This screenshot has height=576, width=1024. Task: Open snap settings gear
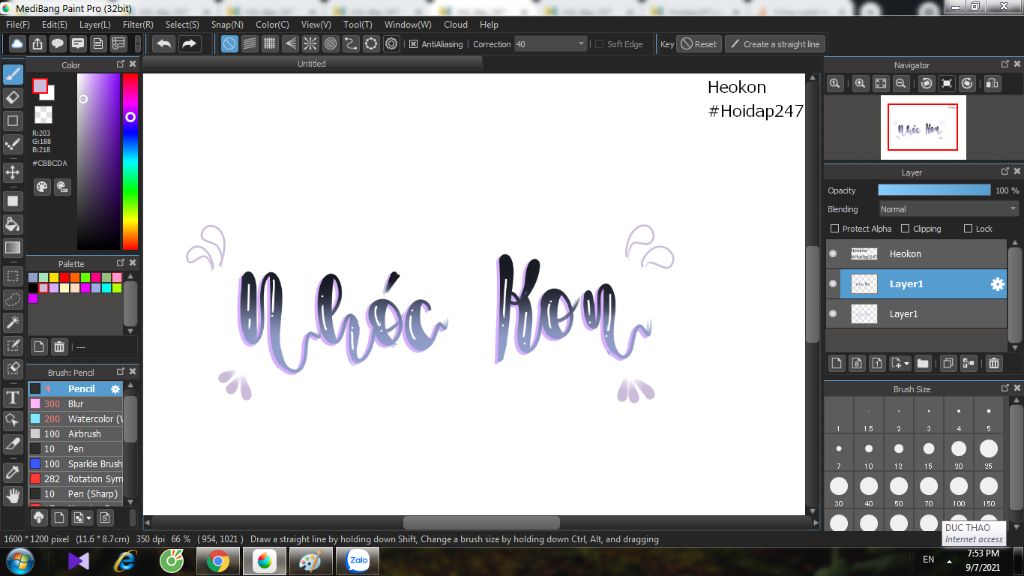[x=391, y=44]
